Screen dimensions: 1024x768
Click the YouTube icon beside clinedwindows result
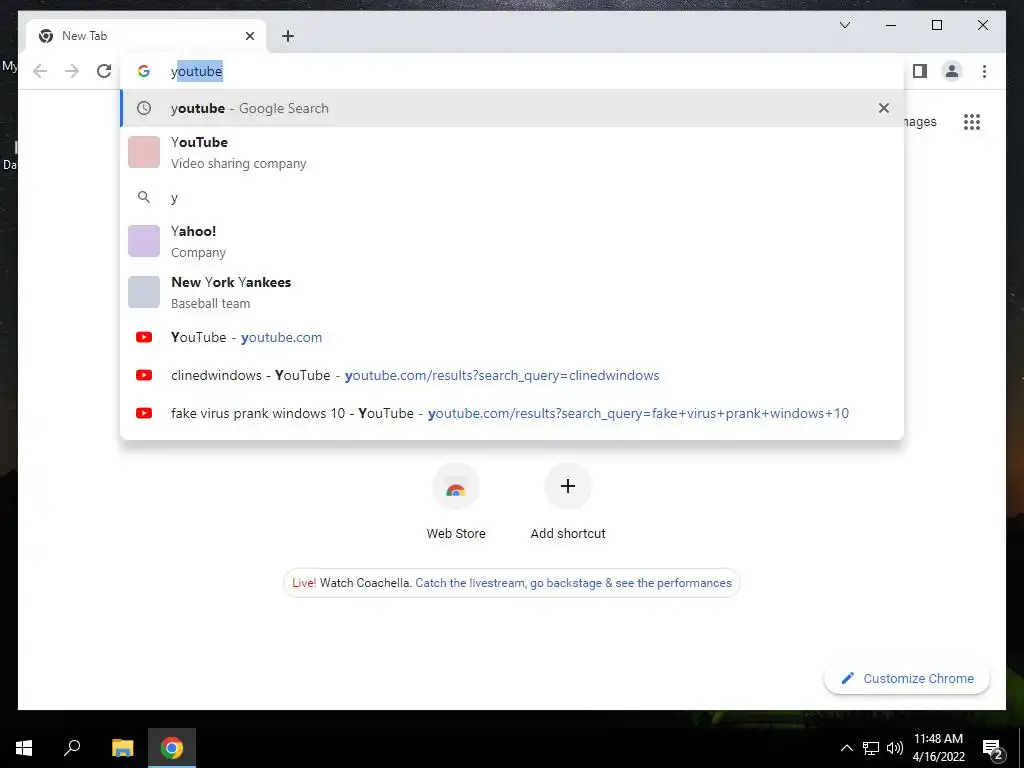tap(144, 376)
